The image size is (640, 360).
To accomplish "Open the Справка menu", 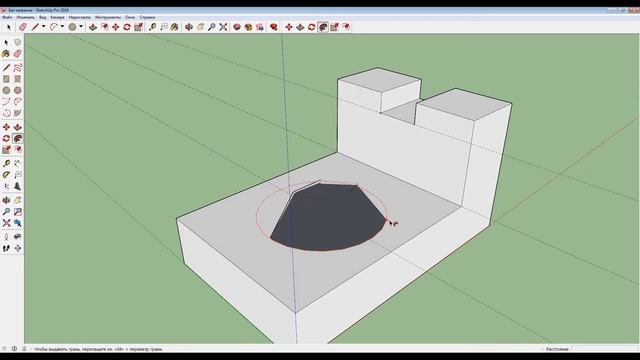I will 147,18.
